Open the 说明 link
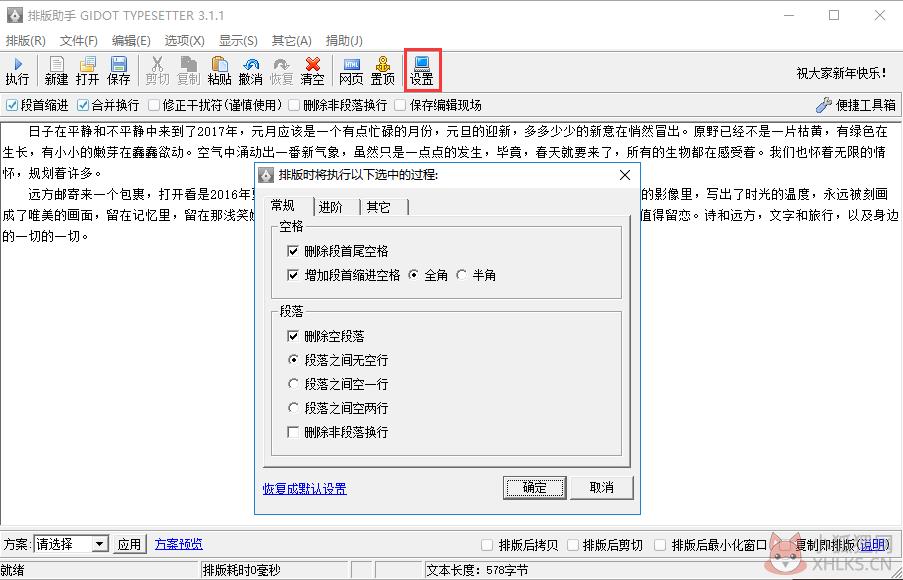 click(x=871, y=544)
